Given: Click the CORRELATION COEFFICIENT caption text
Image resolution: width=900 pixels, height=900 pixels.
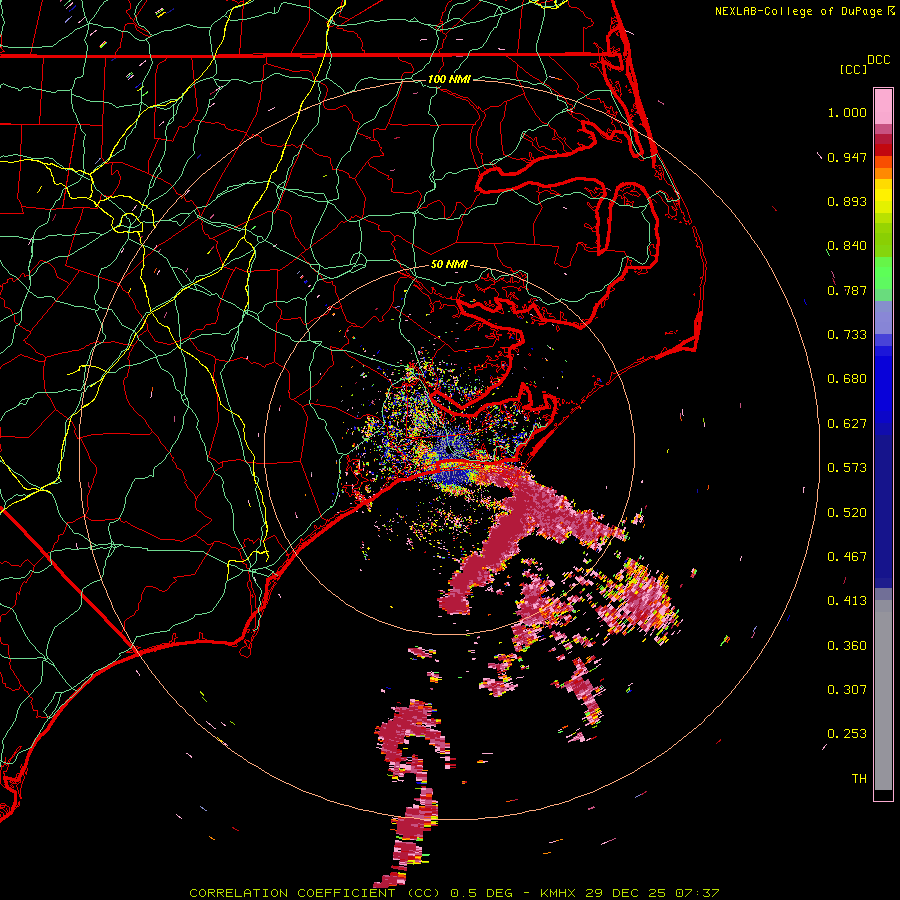Looking at the screenshot, I should click(x=315, y=893).
